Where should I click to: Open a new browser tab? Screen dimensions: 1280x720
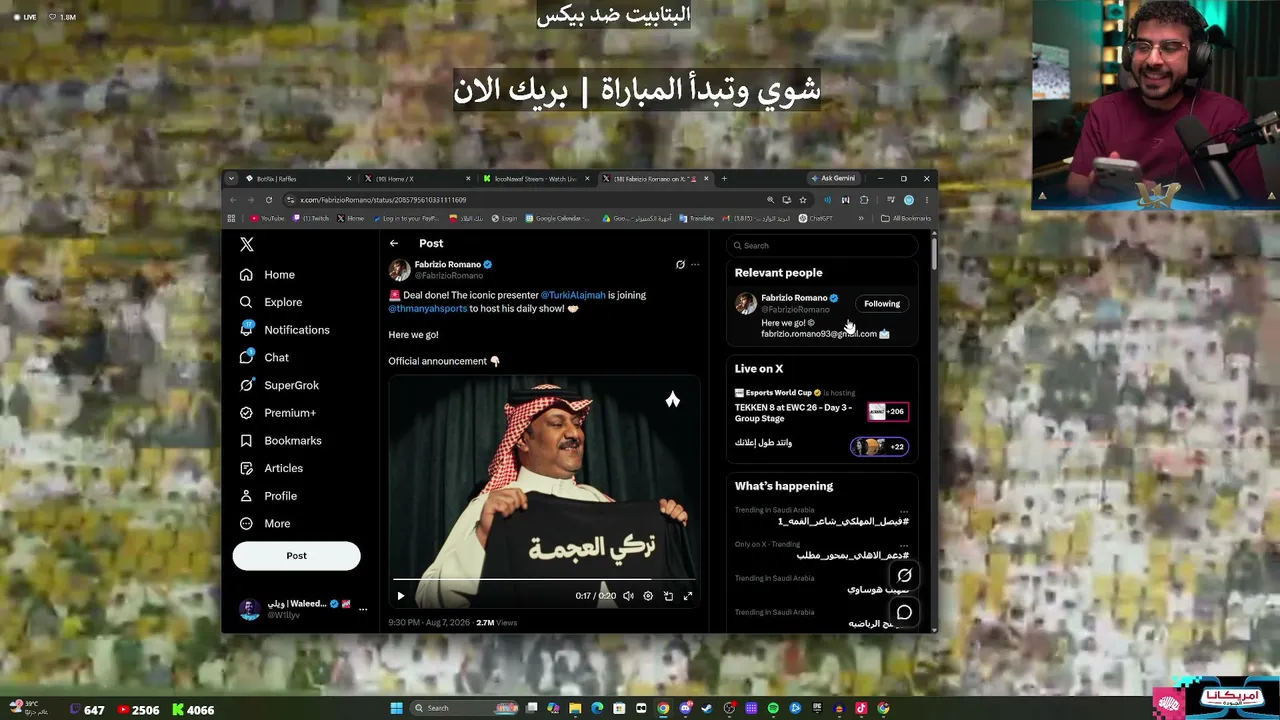724,179
